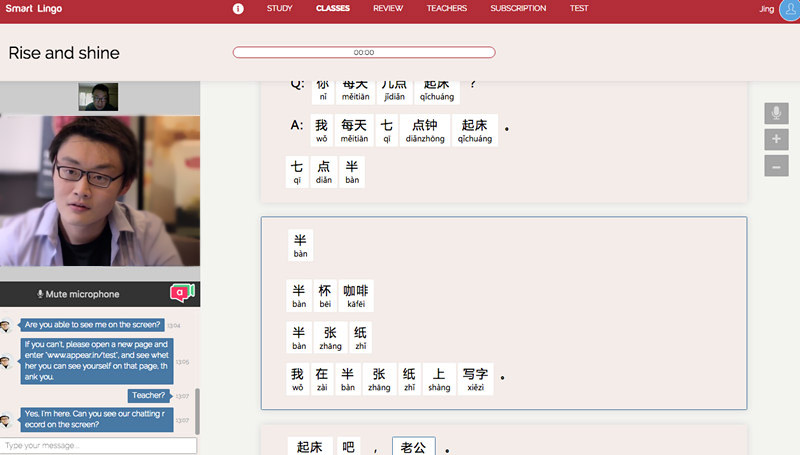
Task: Go to the CLASSES tab
Action: (333, 8)
